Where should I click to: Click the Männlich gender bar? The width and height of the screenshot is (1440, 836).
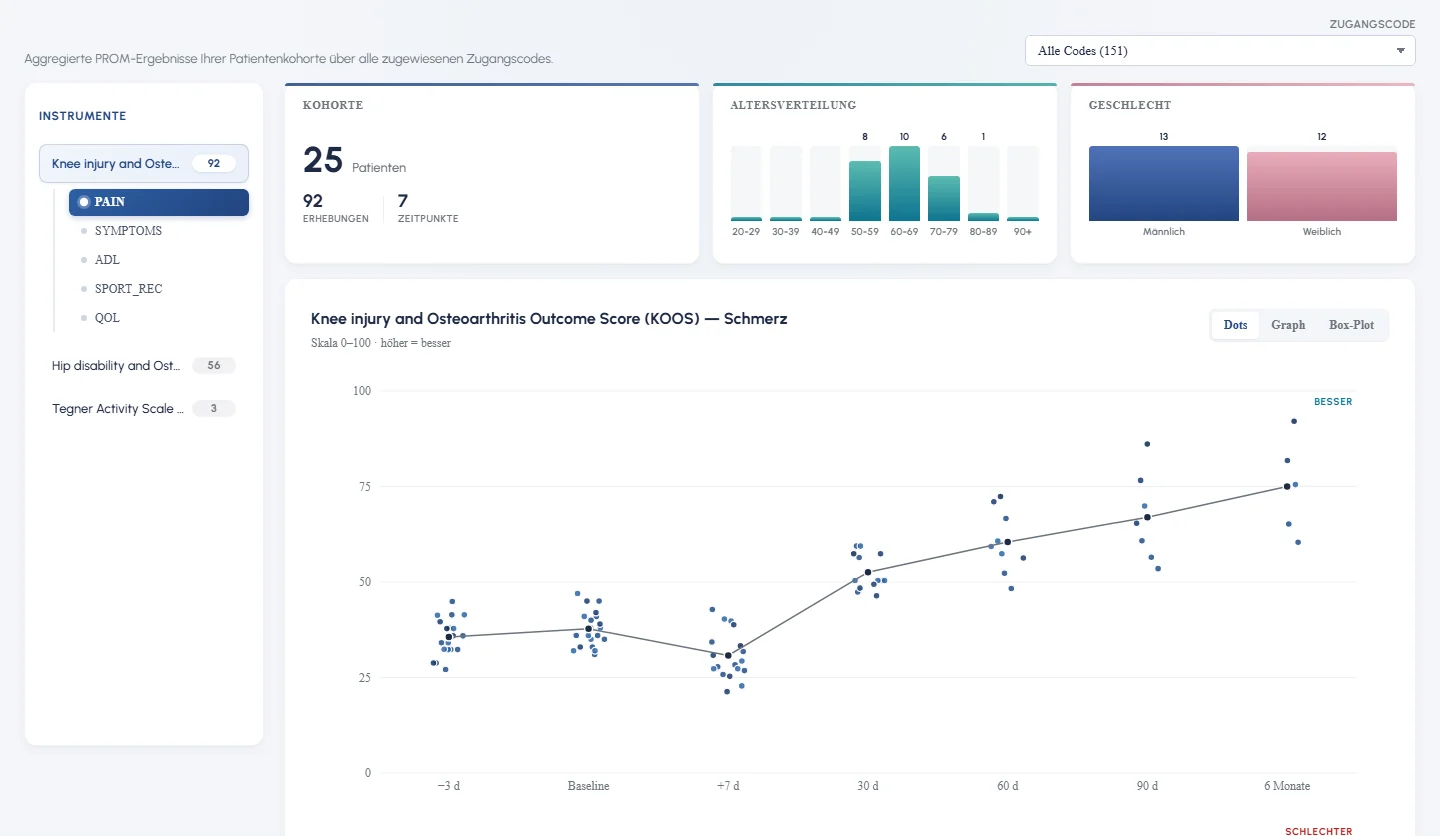(1164, 184)
